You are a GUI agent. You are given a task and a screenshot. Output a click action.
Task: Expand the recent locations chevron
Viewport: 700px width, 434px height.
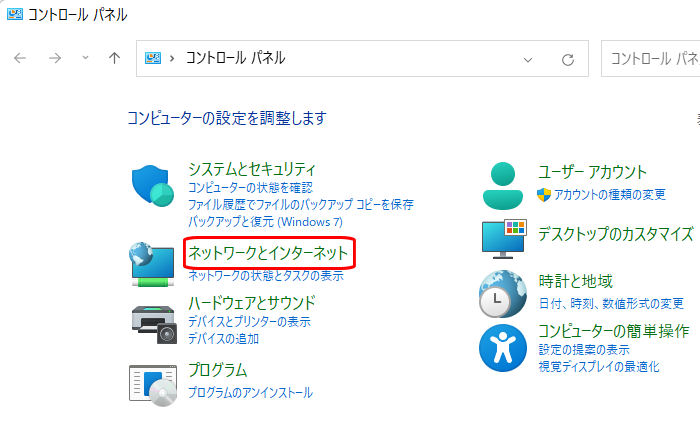tap(85, 59)
